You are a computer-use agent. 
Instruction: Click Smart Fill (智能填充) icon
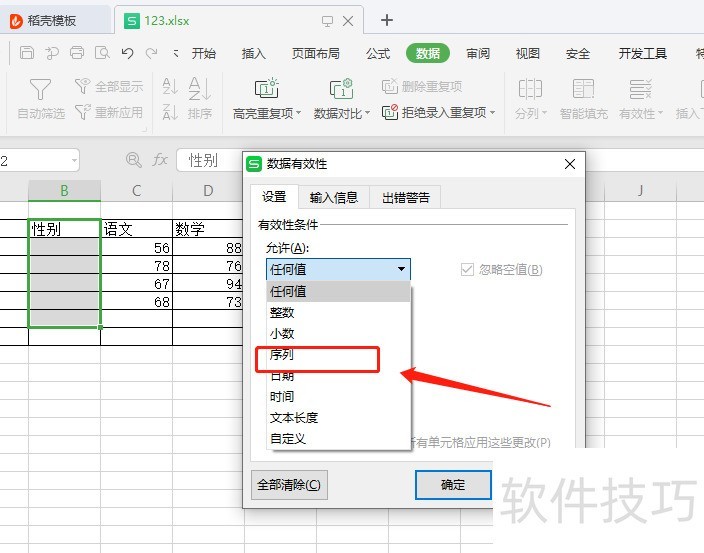click(x=584, y=89)
